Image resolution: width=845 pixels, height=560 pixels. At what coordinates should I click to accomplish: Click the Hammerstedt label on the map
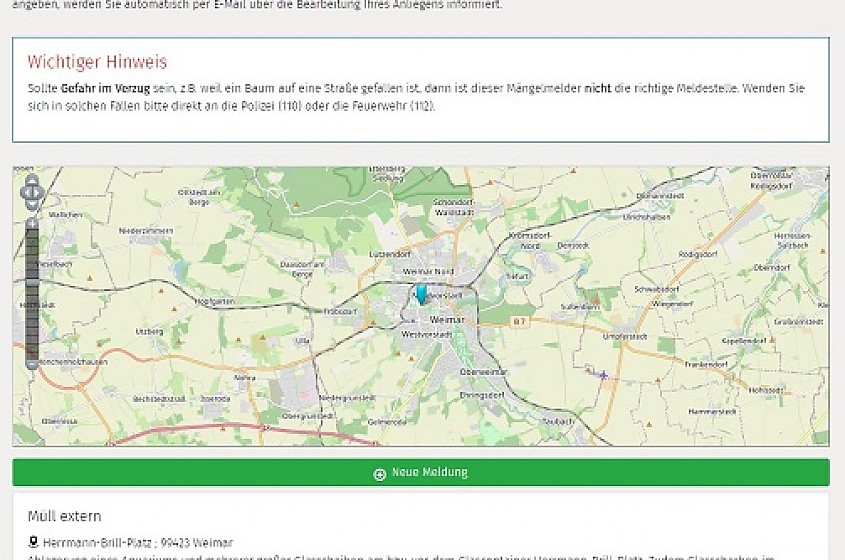(x=713, y=411)
